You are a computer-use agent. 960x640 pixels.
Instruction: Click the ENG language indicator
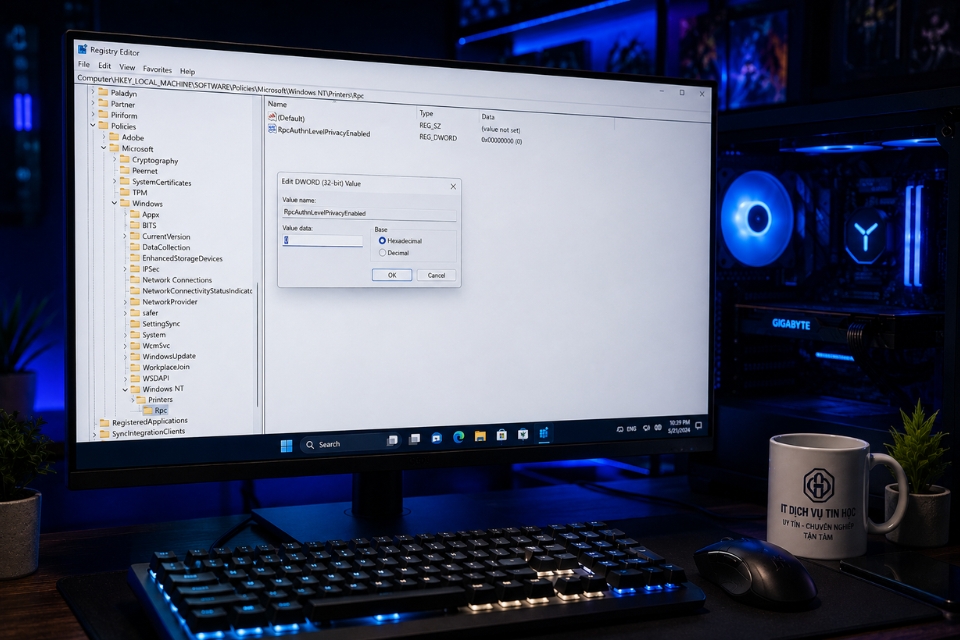(631, 429)
